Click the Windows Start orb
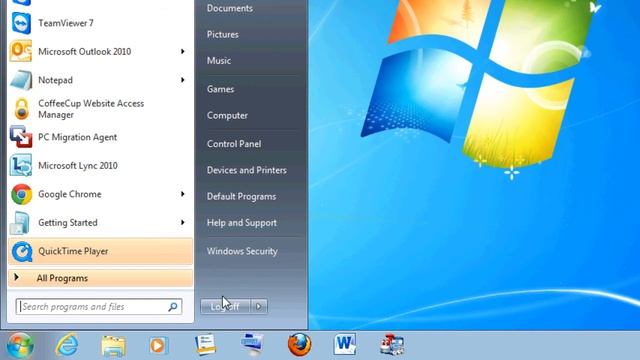640x360 pixels. pyautogui.click(x=20, y=345)
